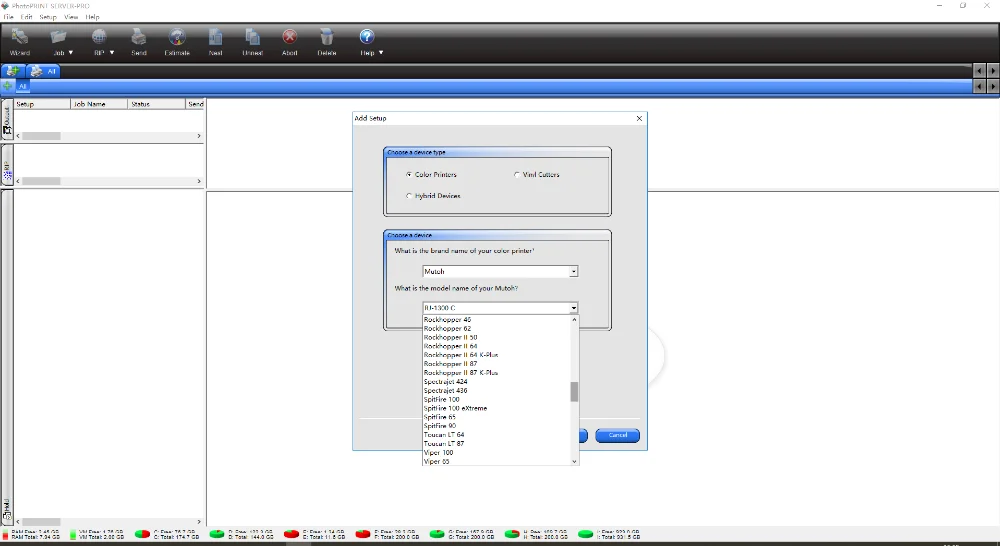Expand the Job toolbar dropdown arrow

coord(71,52)
